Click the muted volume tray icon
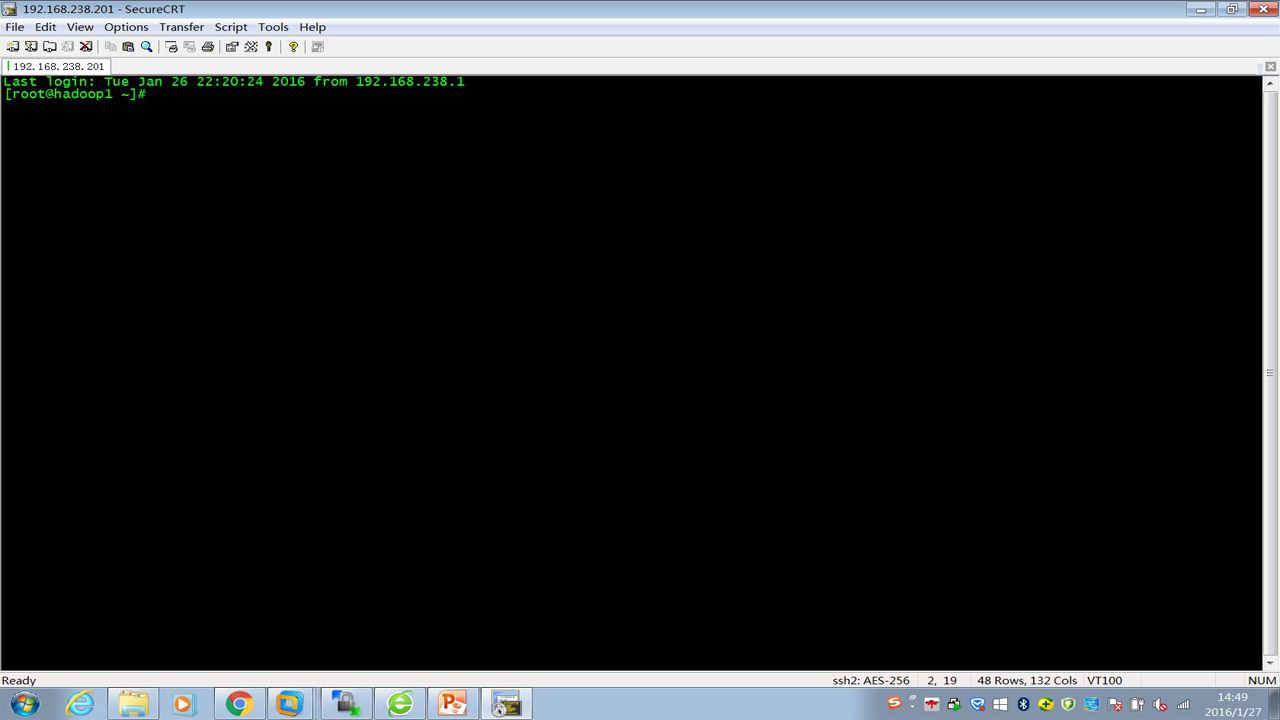Image resolution: width=1280 pixels, height=720 pixels. (x=1160, y=704)
